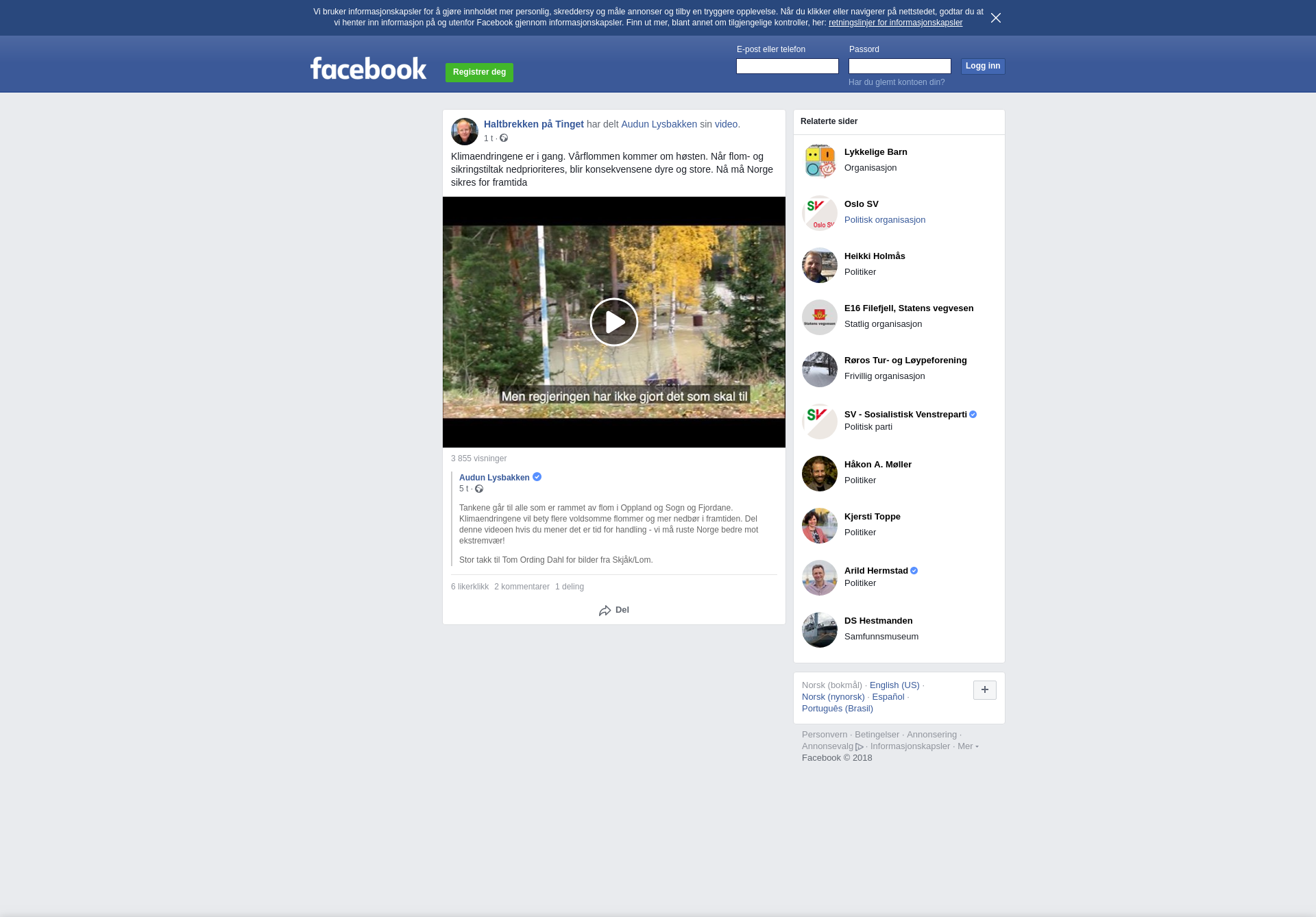This screenshot has height=917, width=1316.
Task: Click the Logg inn button
Action: point(982,66)
